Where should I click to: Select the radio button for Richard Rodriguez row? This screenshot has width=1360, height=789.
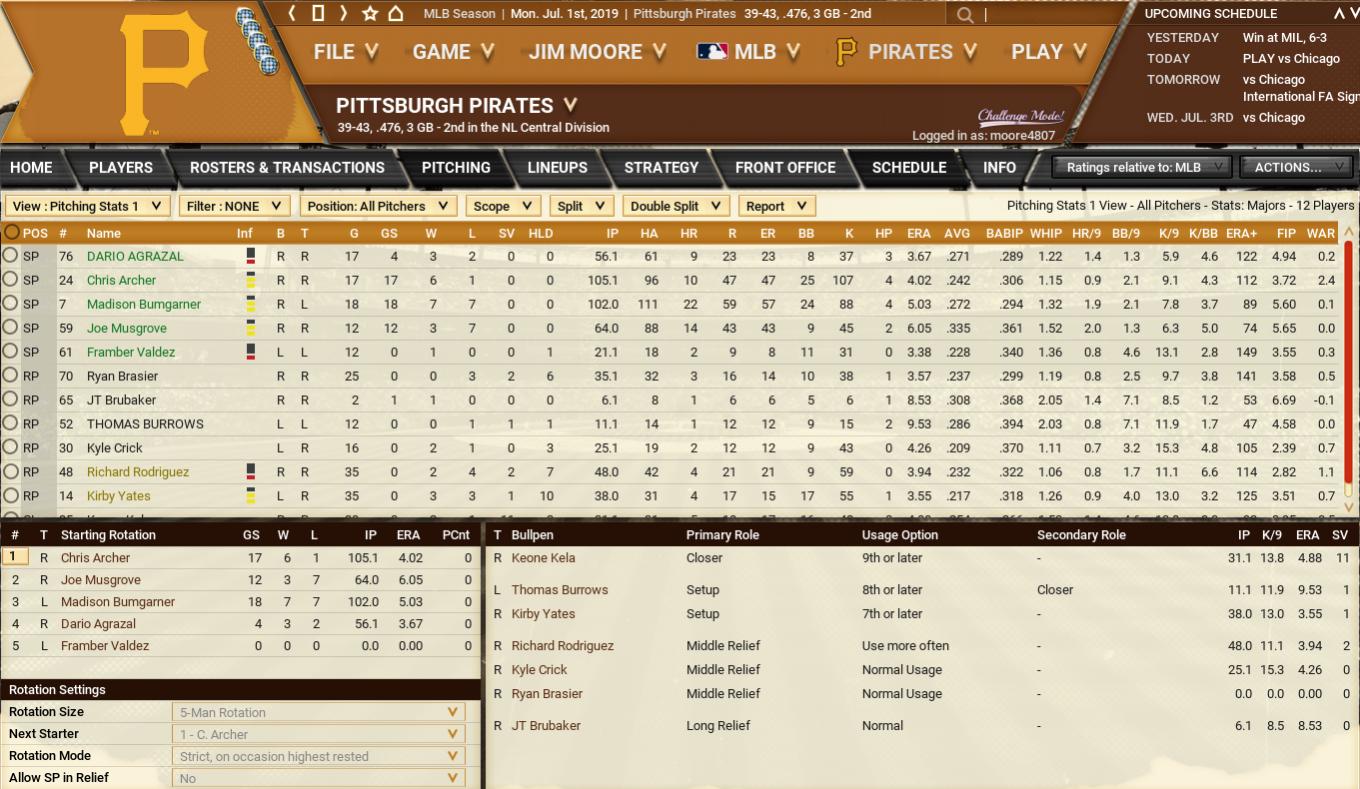[x=10, y=472]
